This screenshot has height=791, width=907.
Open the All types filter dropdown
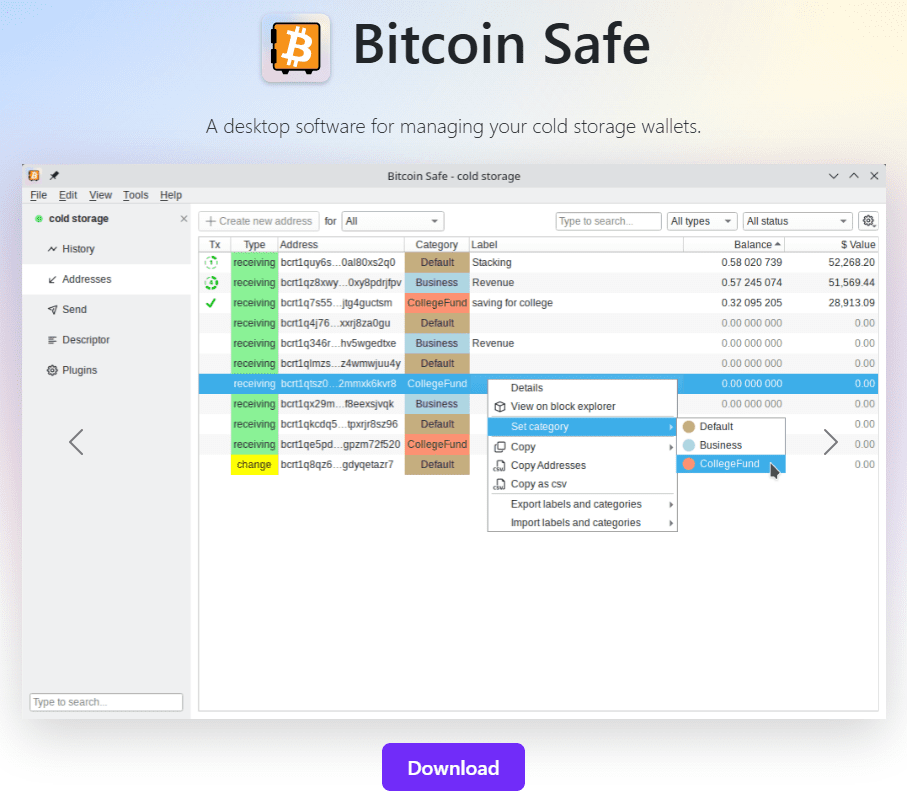pyautogui.click(x=701, y=220)
